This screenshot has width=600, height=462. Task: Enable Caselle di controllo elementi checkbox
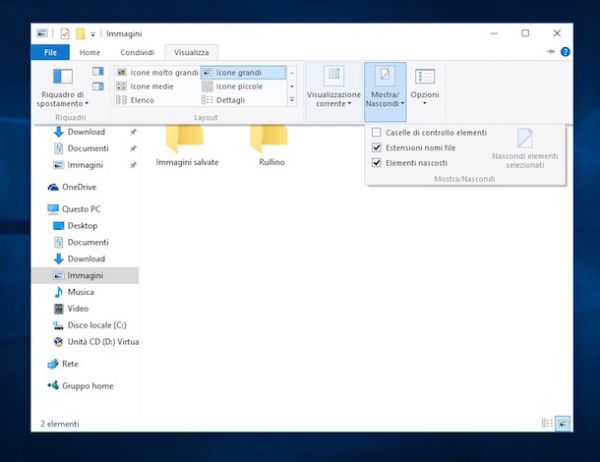click(x=376, y=132)
